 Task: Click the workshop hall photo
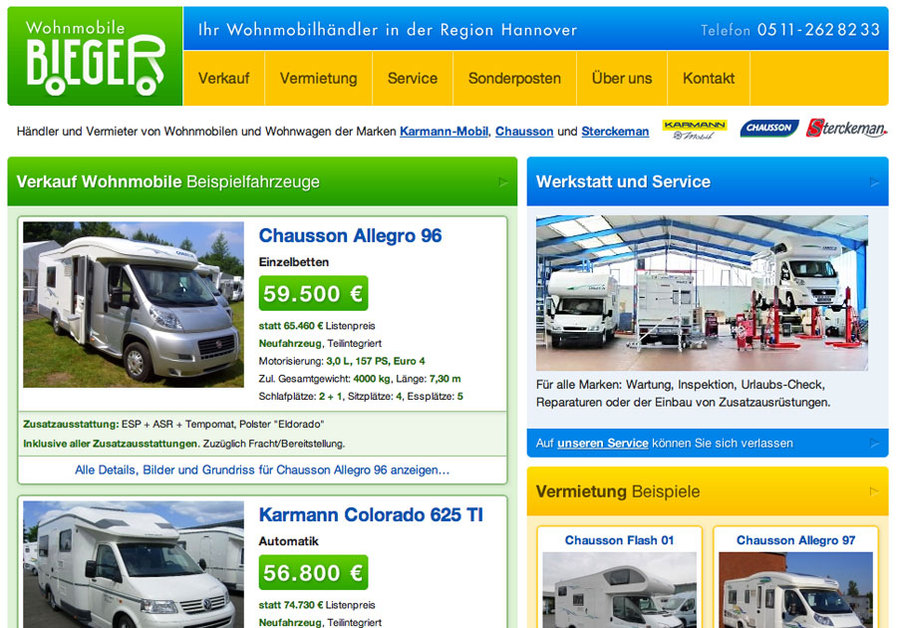[x=702, y=293]
